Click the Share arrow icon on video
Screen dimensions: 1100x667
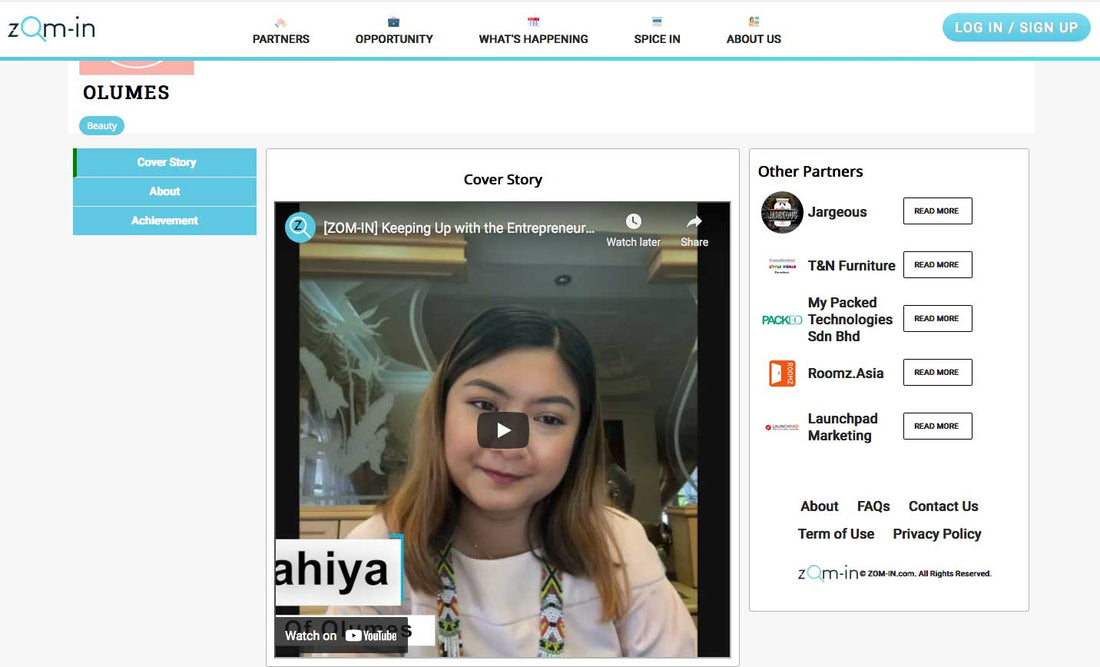[694, 222]
